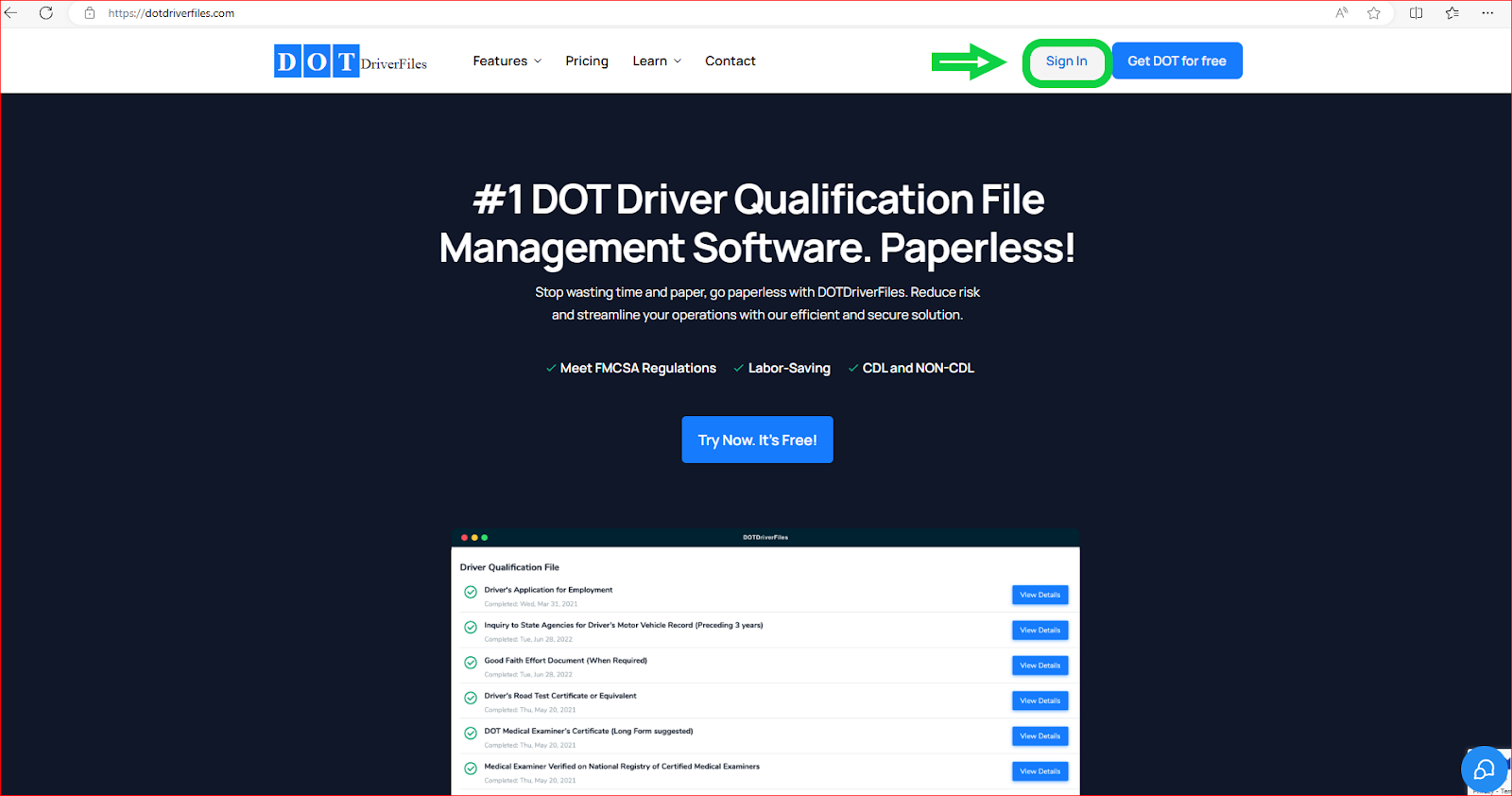Click checkmark beside Good Faith Effort Document
The image size is (1512, 796).
click(x=471, y=663)
